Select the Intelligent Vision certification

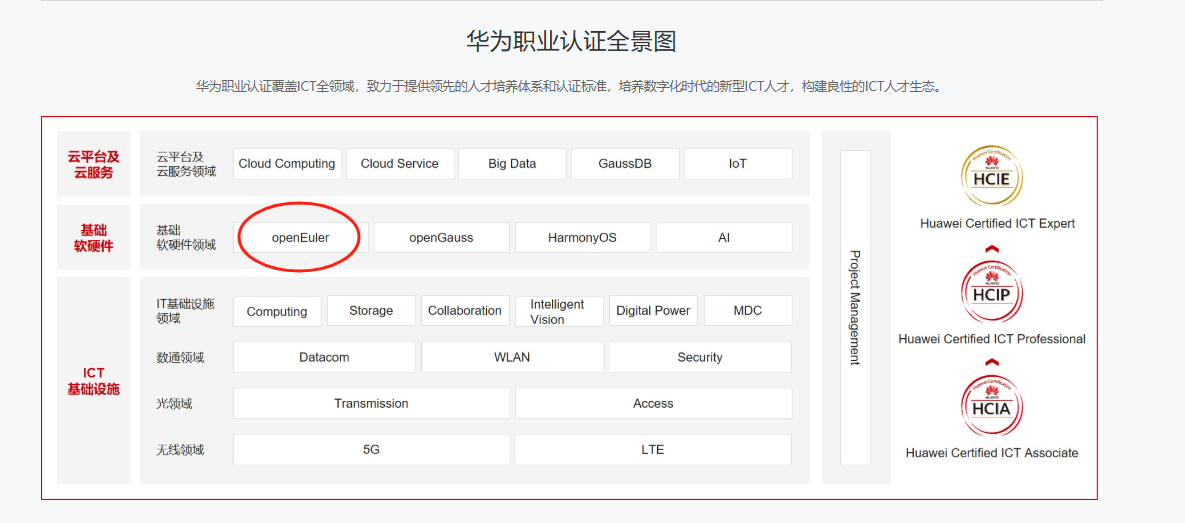coord(557,311)
